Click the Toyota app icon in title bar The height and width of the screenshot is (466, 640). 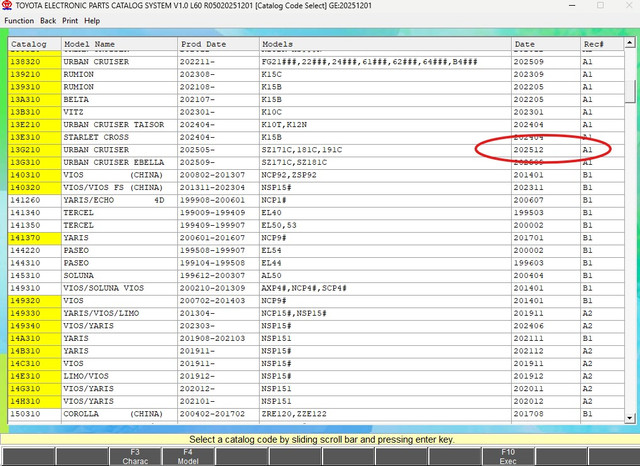[7, 5]
